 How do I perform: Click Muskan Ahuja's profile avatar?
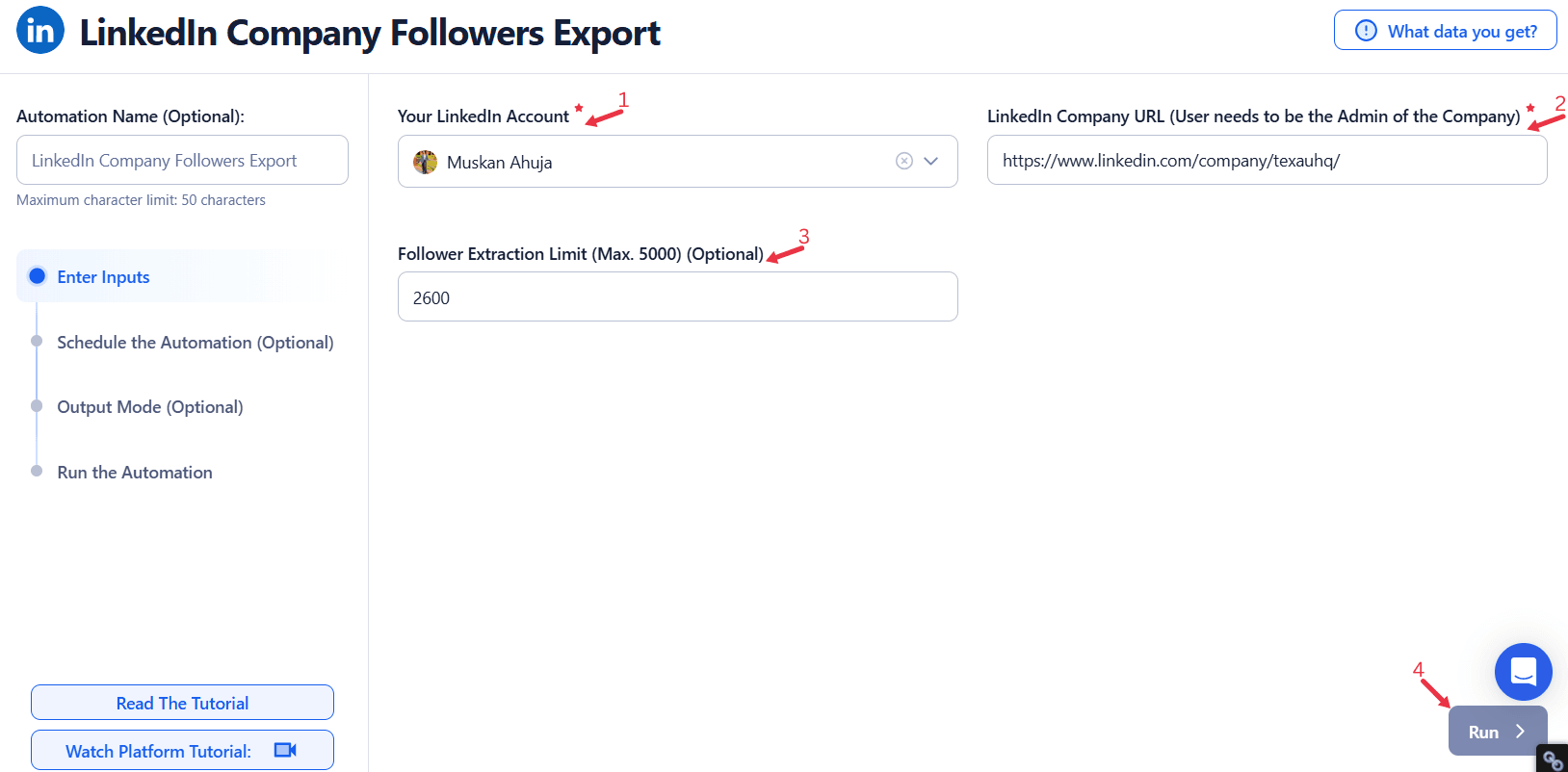[x=425, y=162]
